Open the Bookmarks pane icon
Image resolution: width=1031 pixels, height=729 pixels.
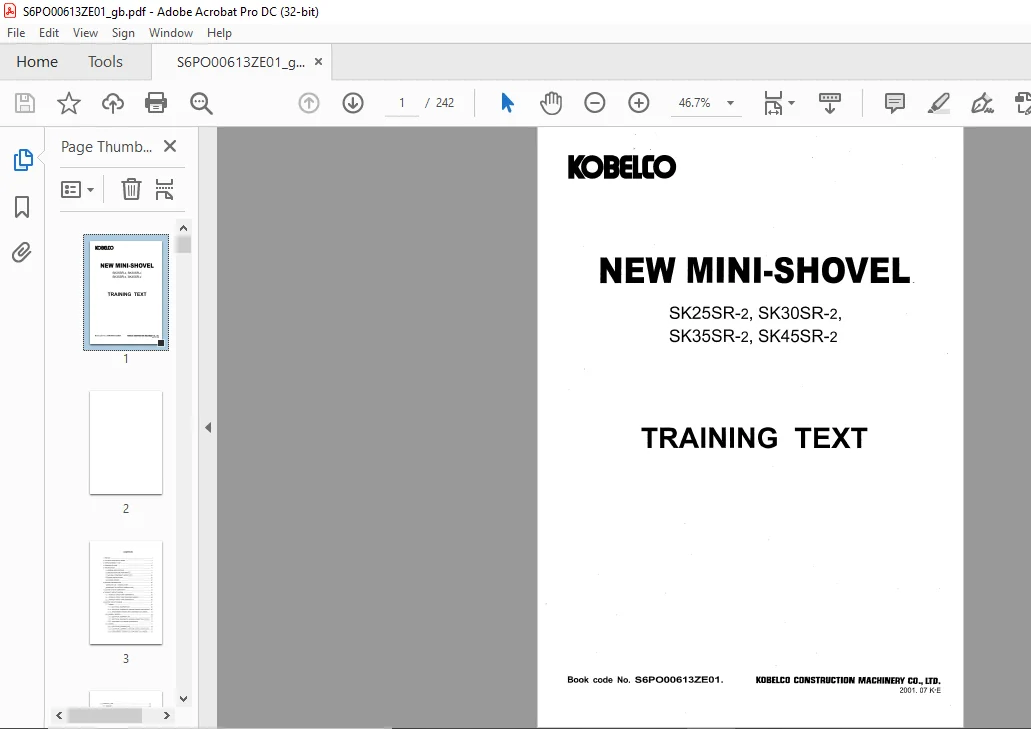click(22, 207)
